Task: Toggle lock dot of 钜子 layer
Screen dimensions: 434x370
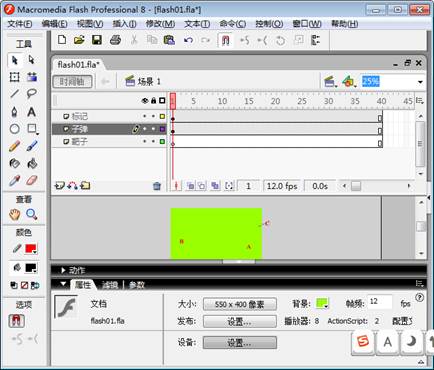Action: point(153,141)
